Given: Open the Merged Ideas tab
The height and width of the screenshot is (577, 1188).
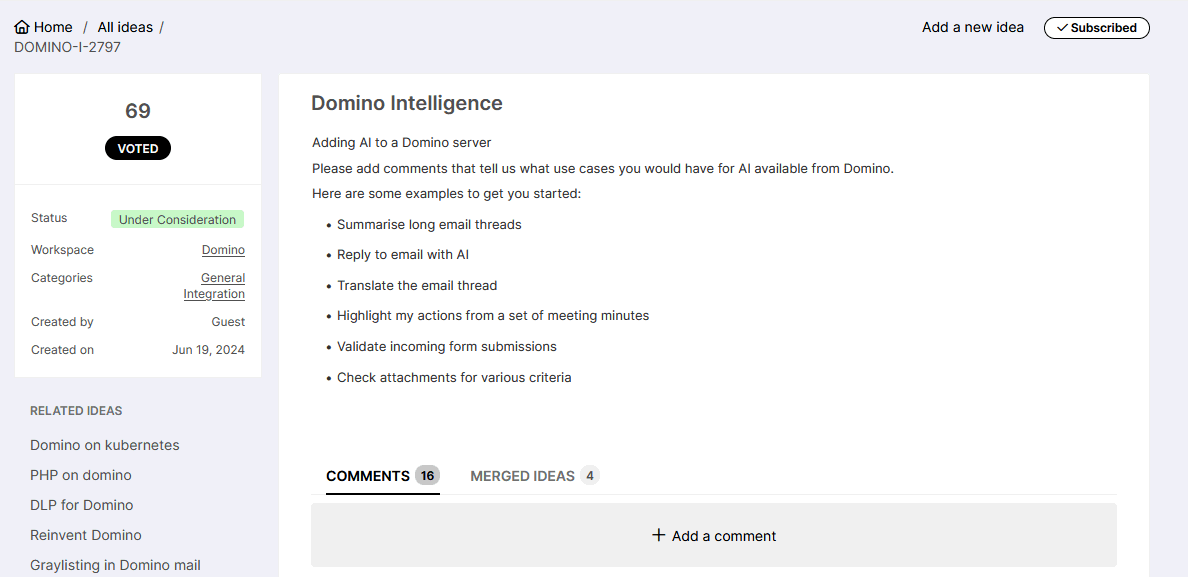Looking at the screenshot, I should [522, 476].
